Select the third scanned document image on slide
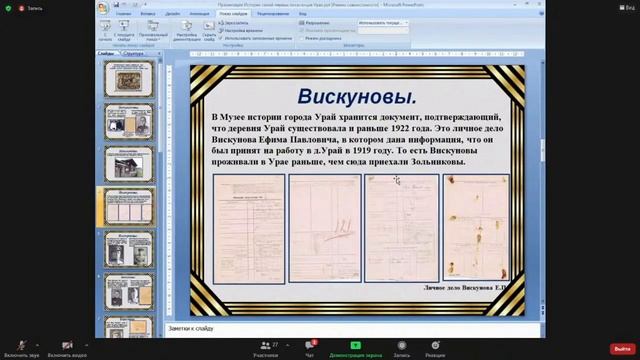The image size is (640, 360). tap(402, 228)
